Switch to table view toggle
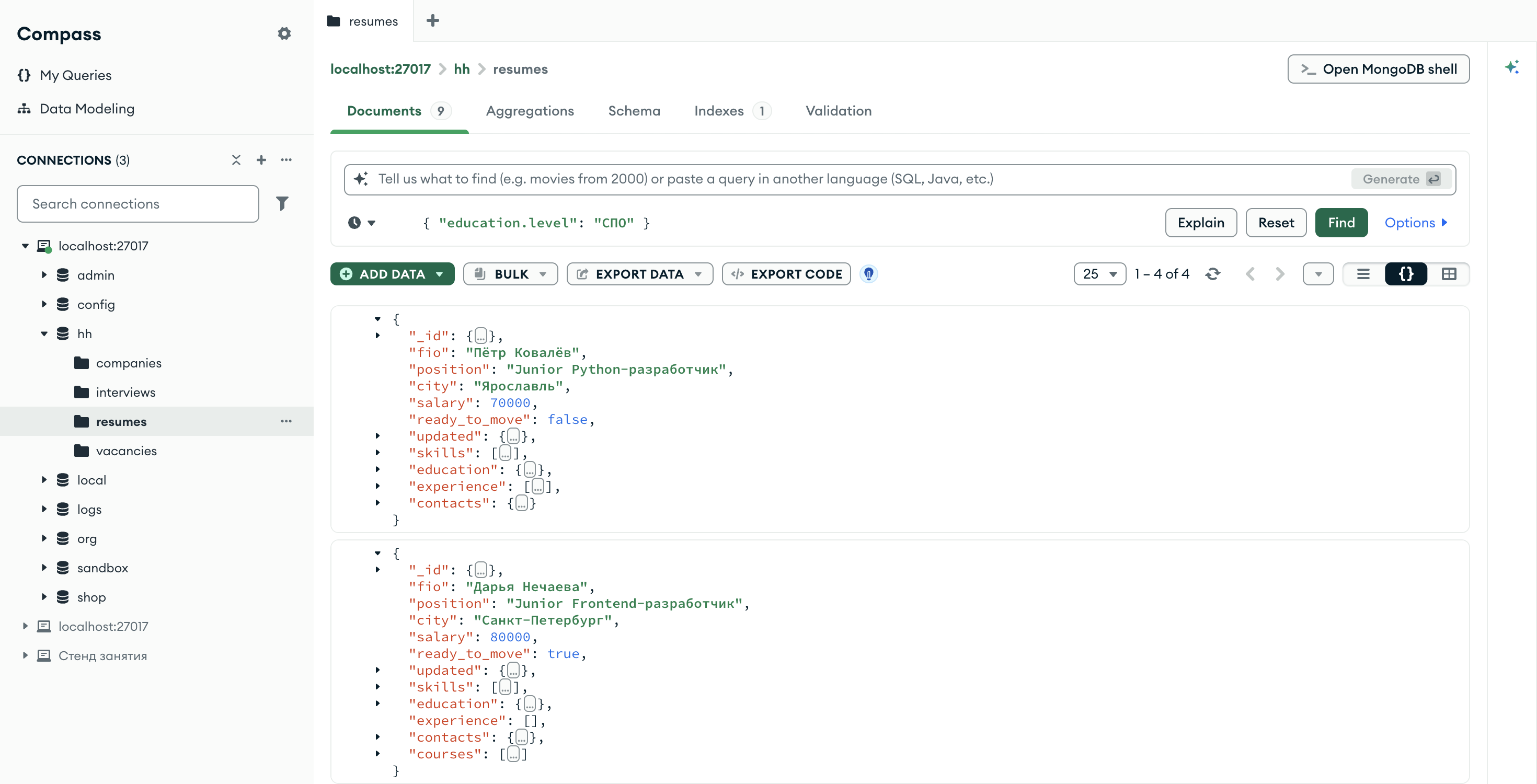This screenshot has height=784, width=1537. click(x=1449, y=274)
